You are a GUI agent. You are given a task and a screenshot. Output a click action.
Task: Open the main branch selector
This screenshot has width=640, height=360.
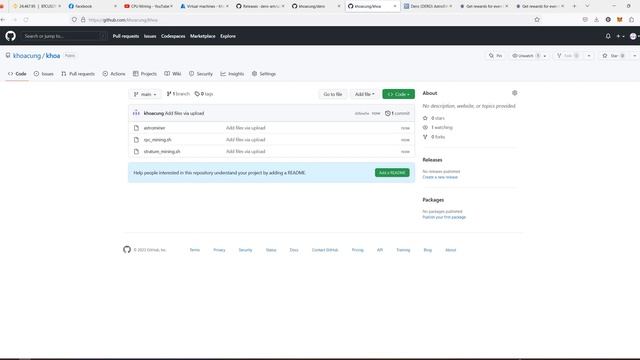(145, 94)
